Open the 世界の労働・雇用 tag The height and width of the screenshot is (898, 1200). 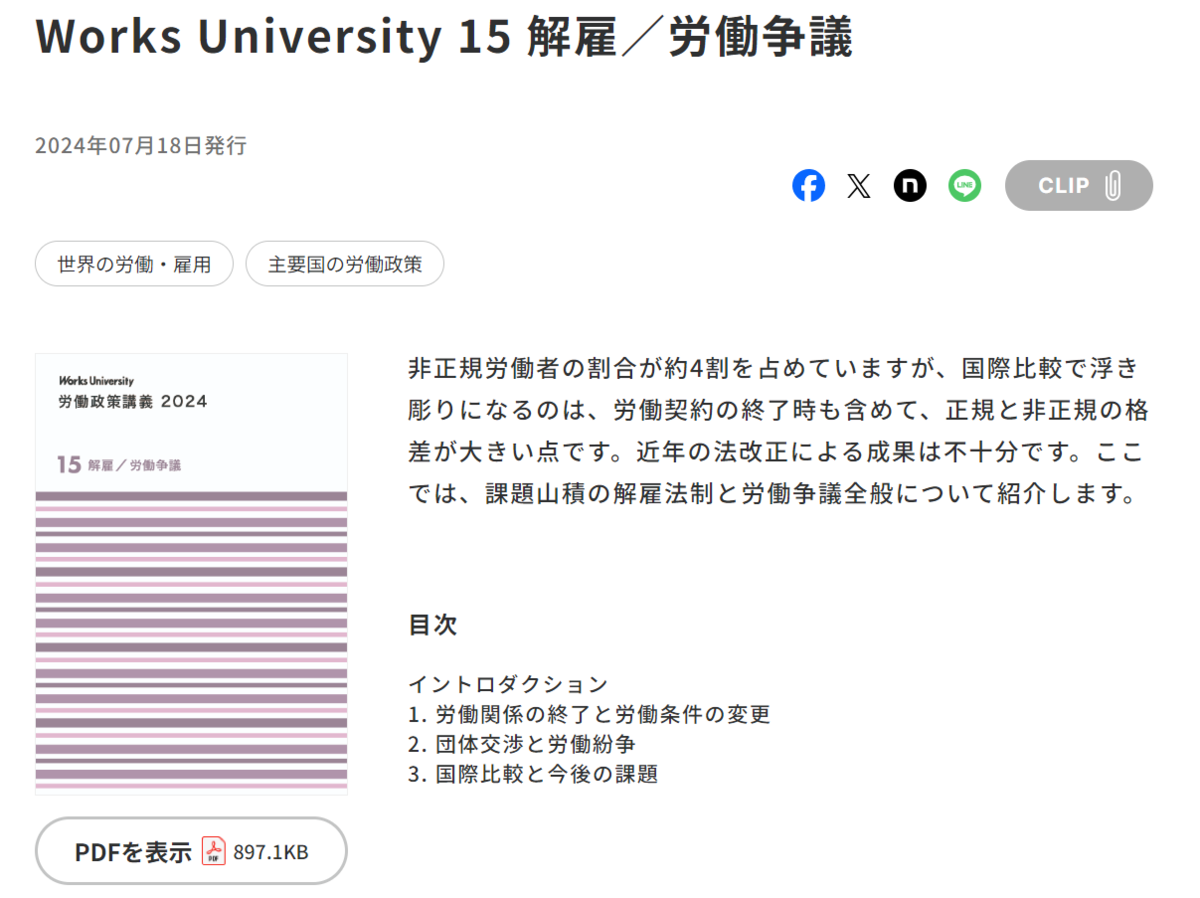(133, 263)
